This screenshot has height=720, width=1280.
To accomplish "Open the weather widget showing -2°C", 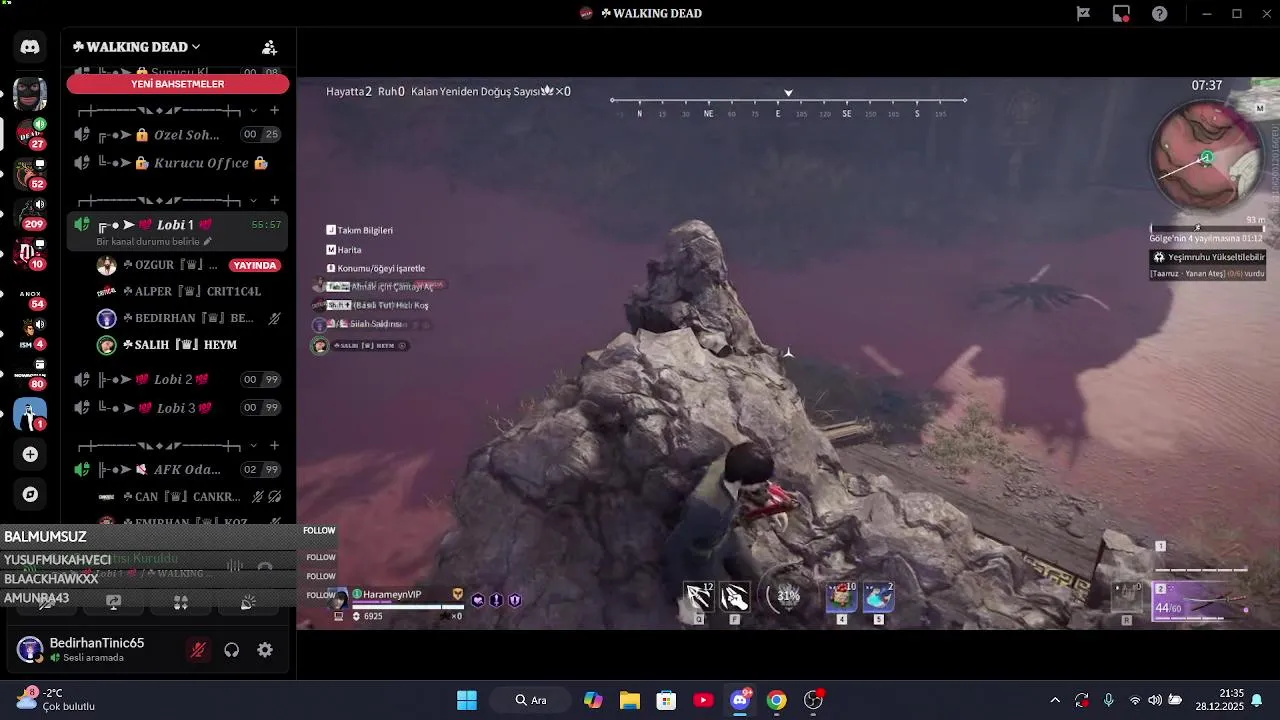I will click(x=58, y=699).
